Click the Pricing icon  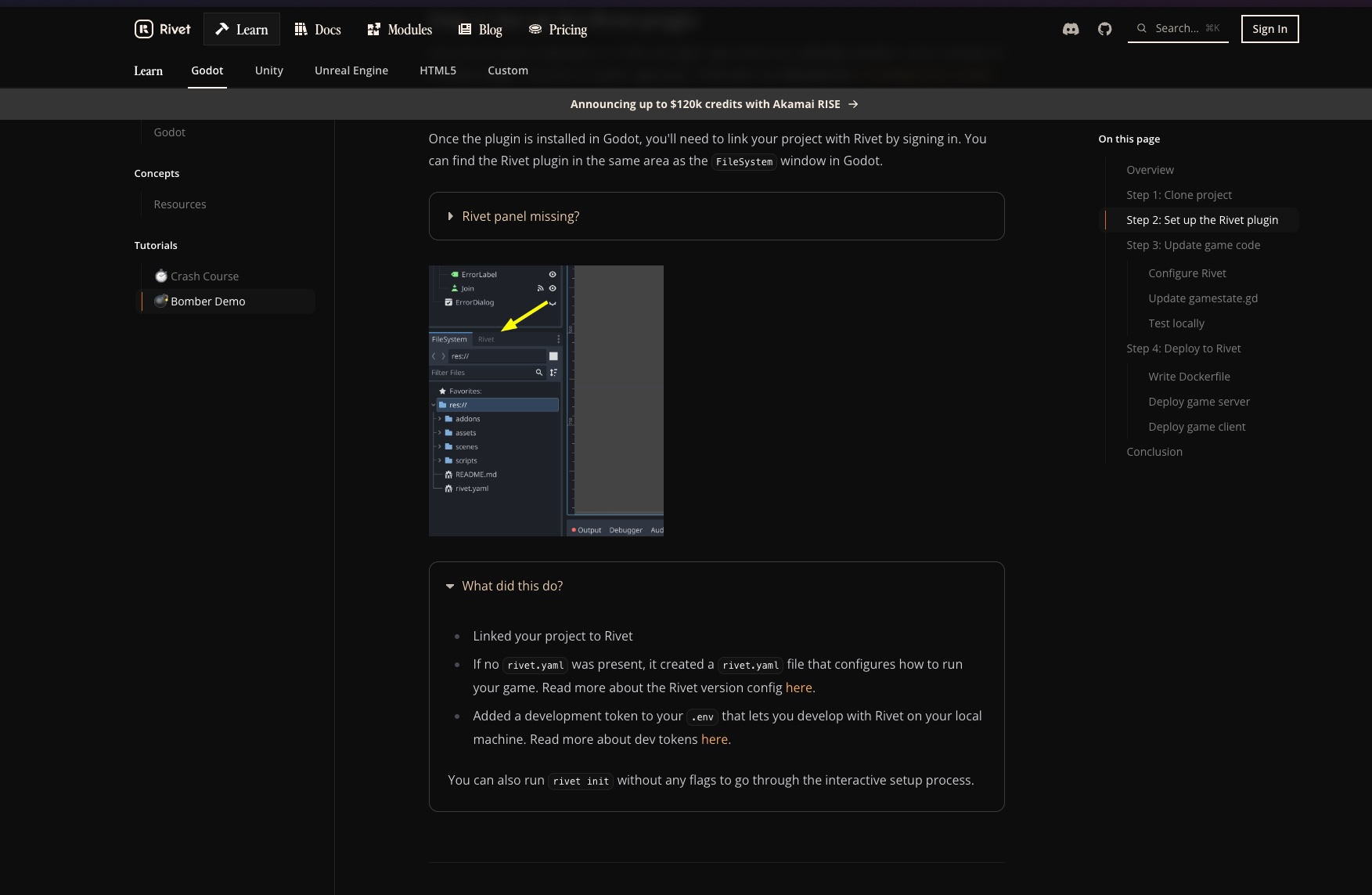click(535, 29)
